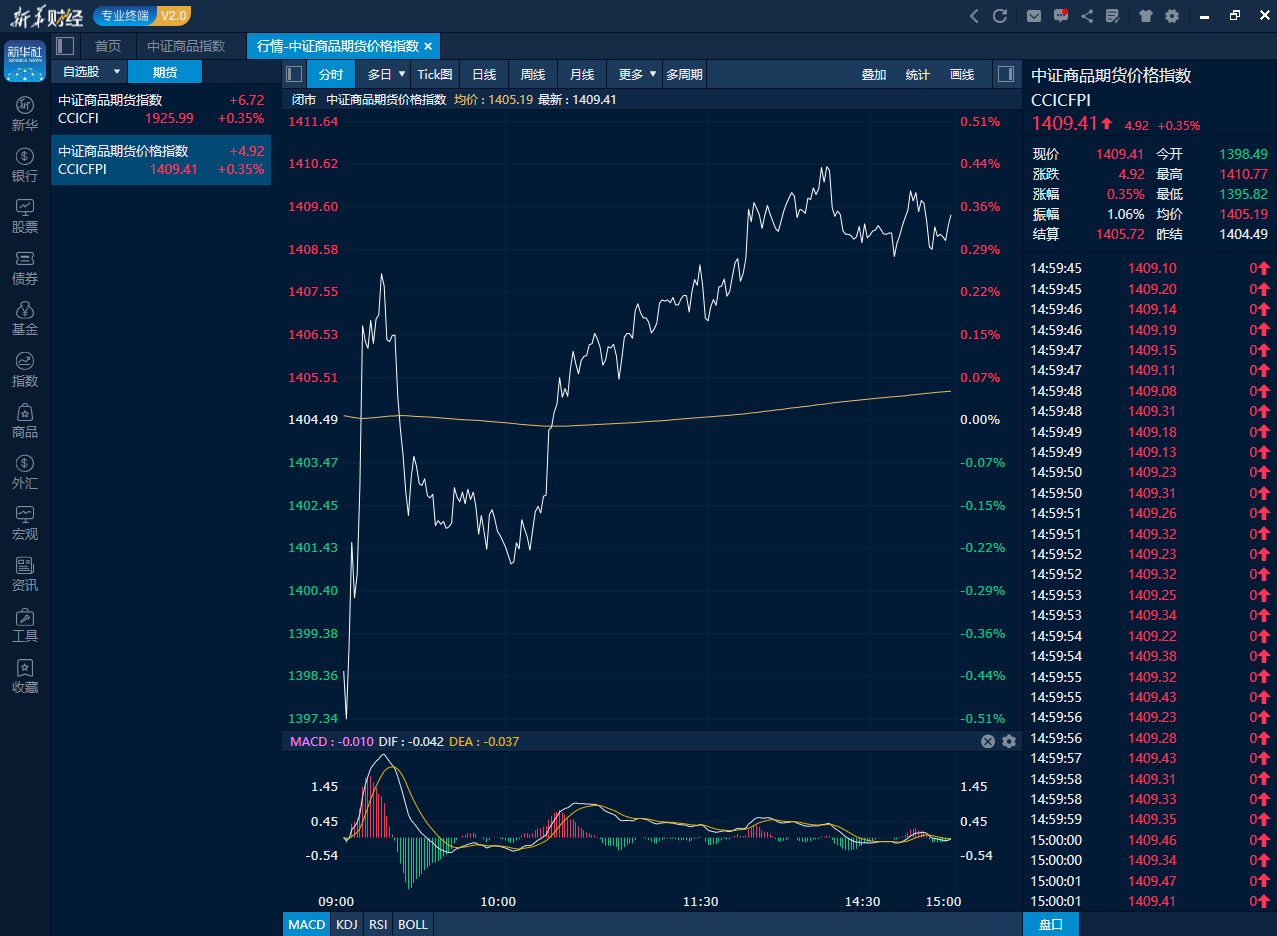The height and width of the screenshot is (936, 1277).
Task: Toggle the watchlist panel beside 分时
Action: pyautogui.click(x=294, y=74)
